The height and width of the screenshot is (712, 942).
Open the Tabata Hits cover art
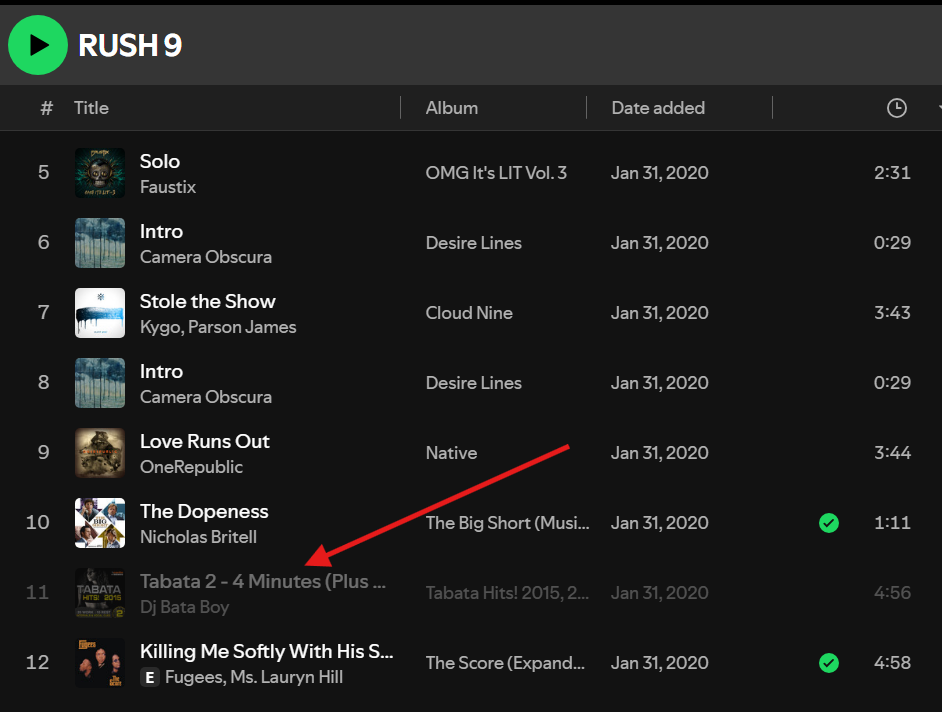pos(100,593)
